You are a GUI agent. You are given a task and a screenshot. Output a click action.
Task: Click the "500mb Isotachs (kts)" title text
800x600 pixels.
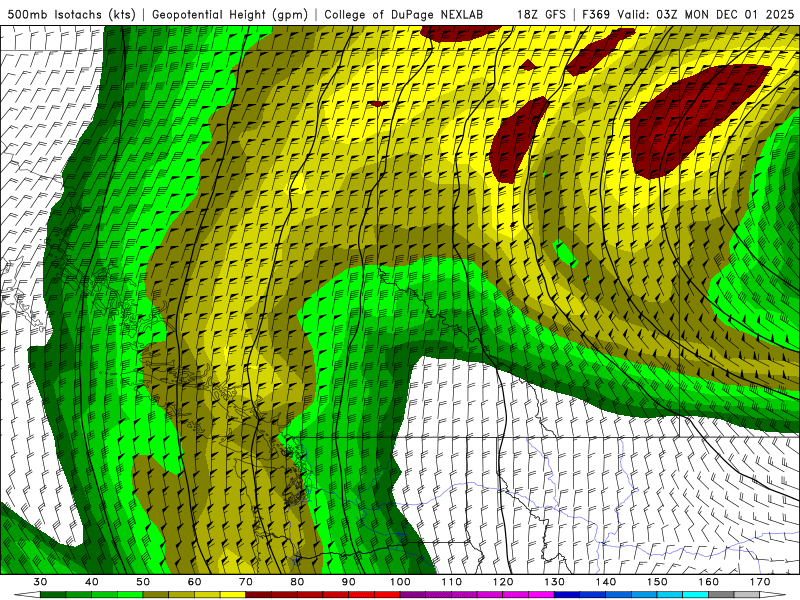point(71,15)
